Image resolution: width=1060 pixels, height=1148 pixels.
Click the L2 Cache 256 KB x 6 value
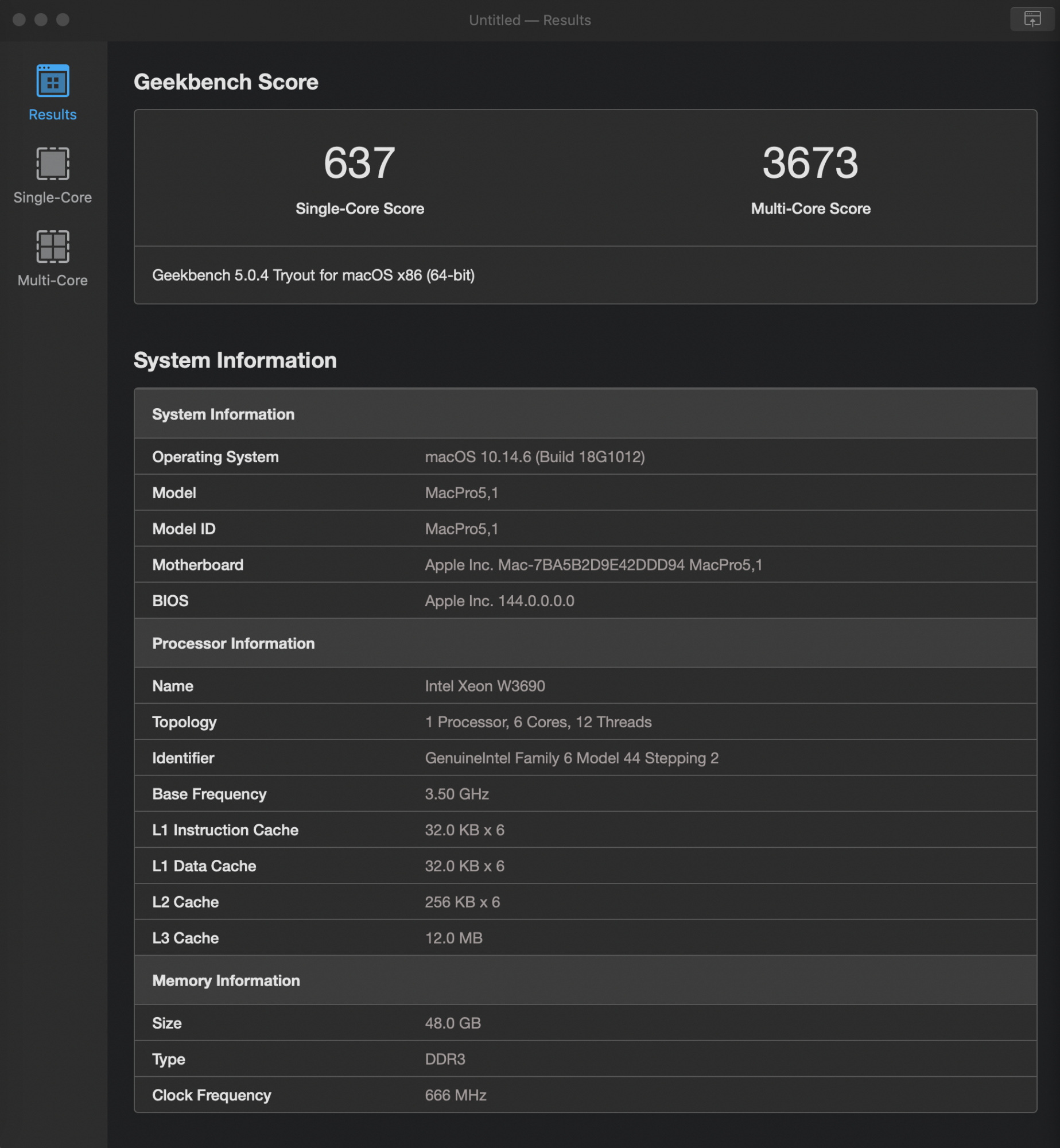[463, 902]
